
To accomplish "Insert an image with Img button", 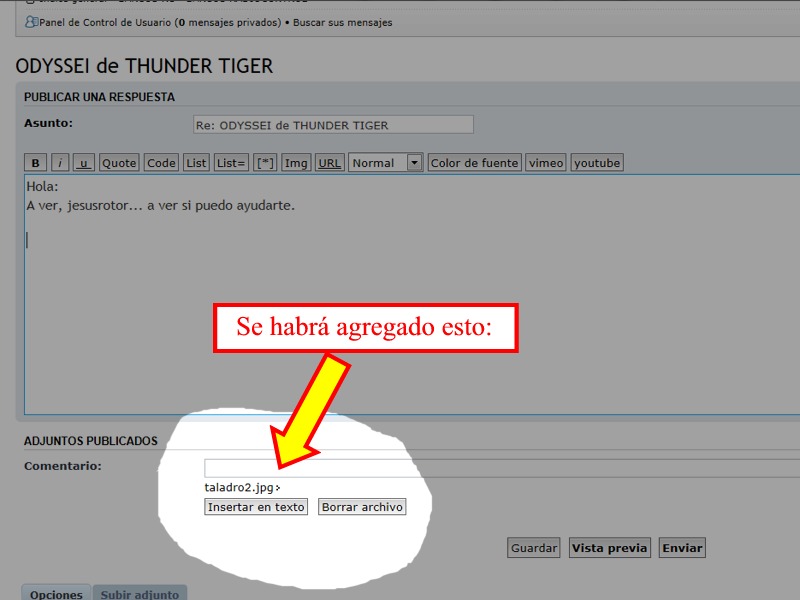I will pyautogui.click(x=296, y=163).
